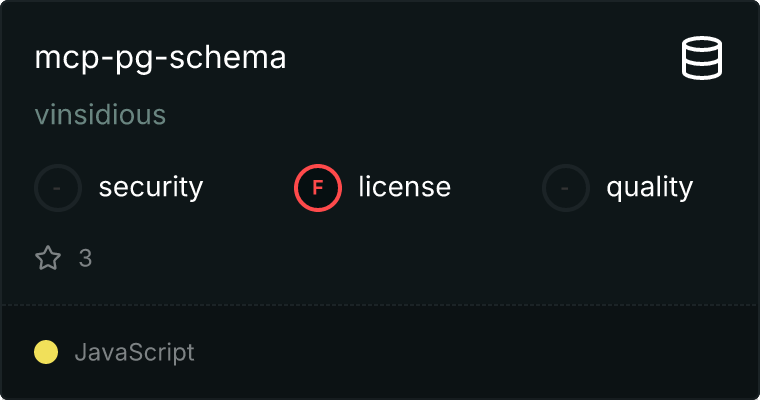Screen dimensions: 760x400
Task: Click the JavaScript language label
Action: coord(134,352)
